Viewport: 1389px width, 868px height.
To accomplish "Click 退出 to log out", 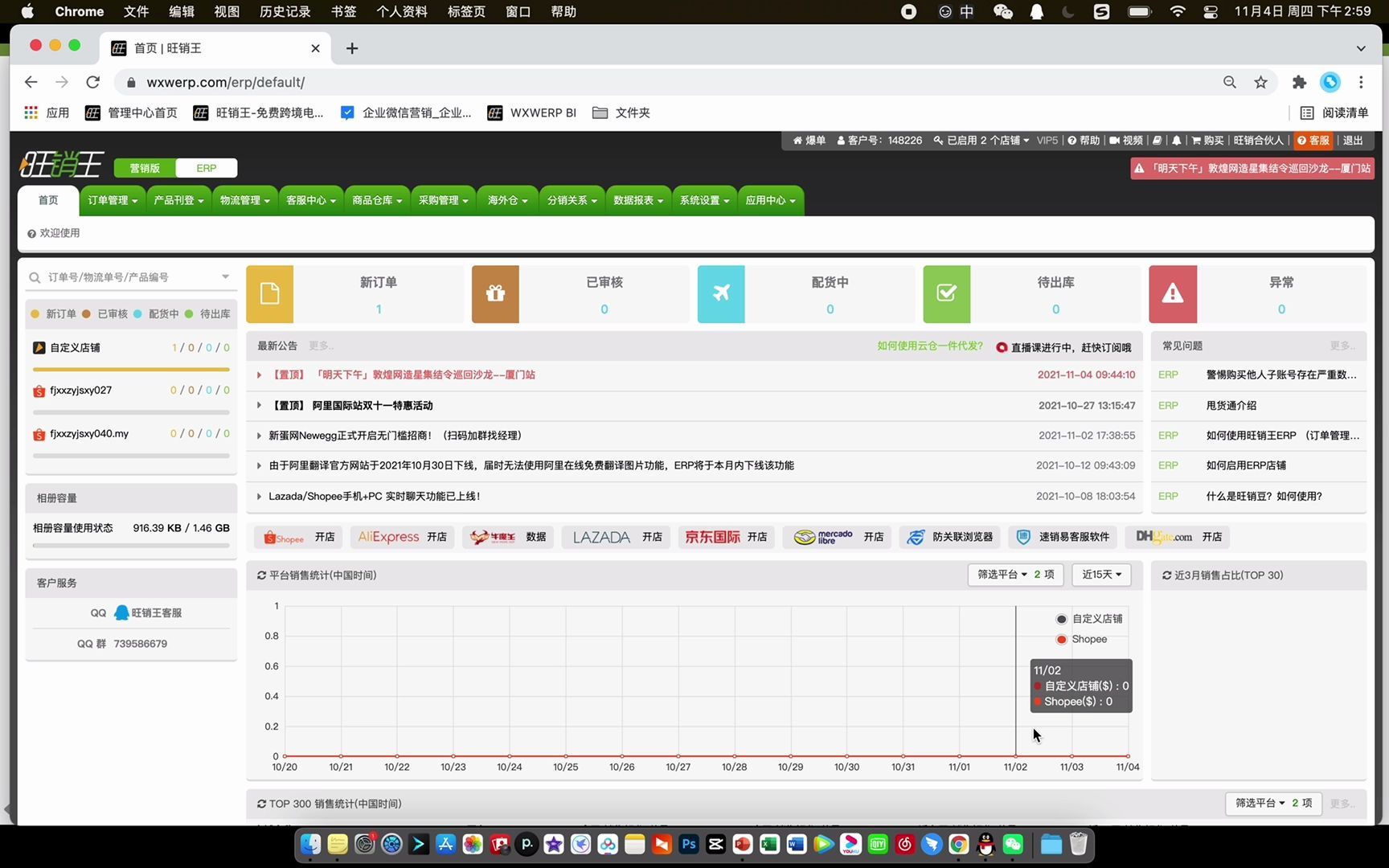I will point(1353,140).
